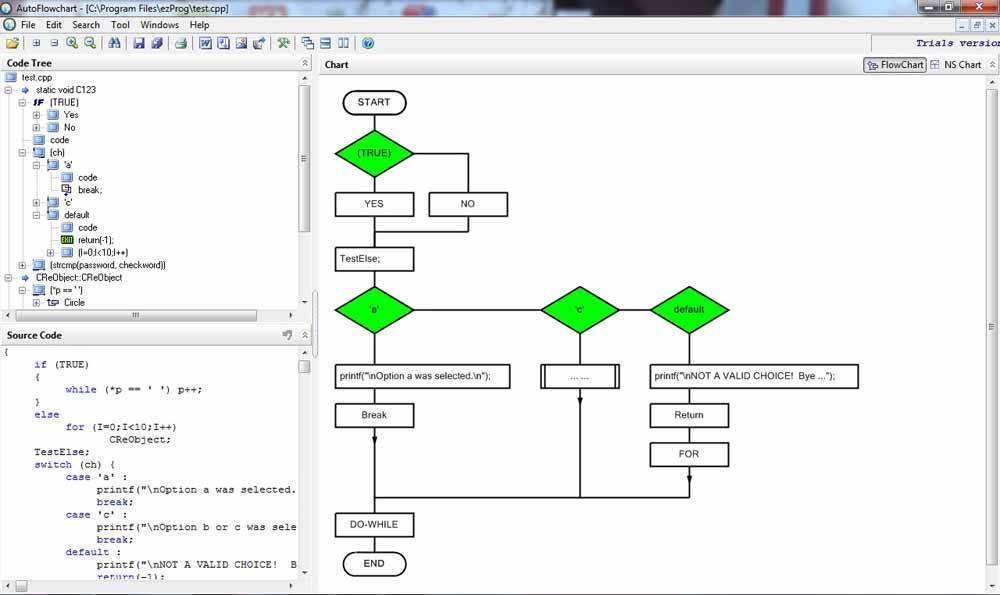The image size is (1000, 595).
Task: Expand the 'c' case in the tree
Action: (37, 202)
